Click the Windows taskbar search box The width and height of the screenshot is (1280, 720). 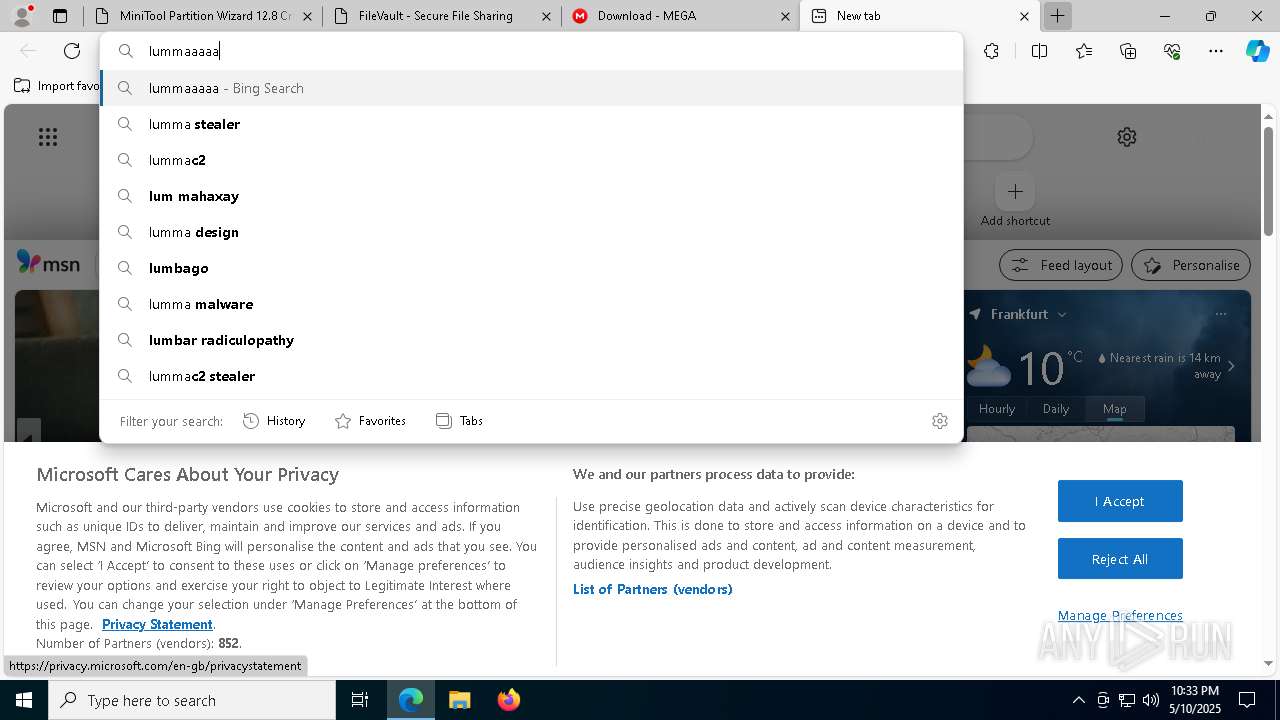tap(192, 700)
